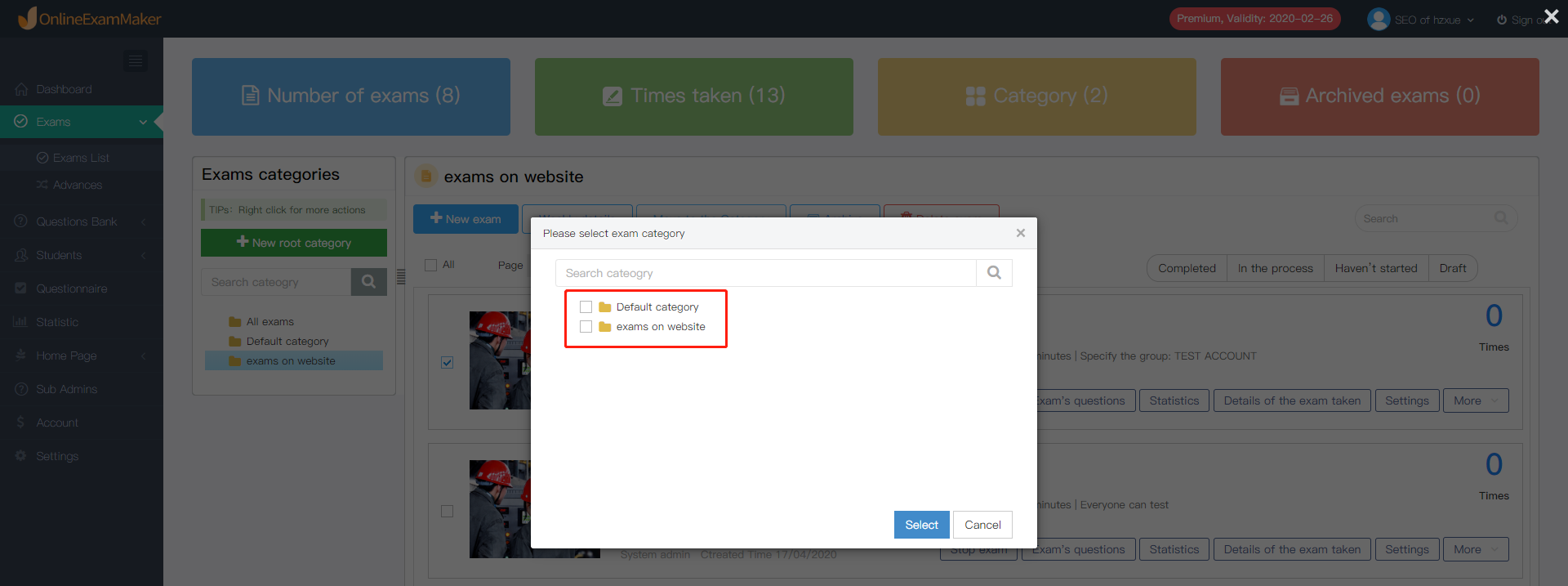This screenshot has height=586, width=1568.
Task: Uncheck the first exam's checkbox
Action: click(x=447, y=362)
